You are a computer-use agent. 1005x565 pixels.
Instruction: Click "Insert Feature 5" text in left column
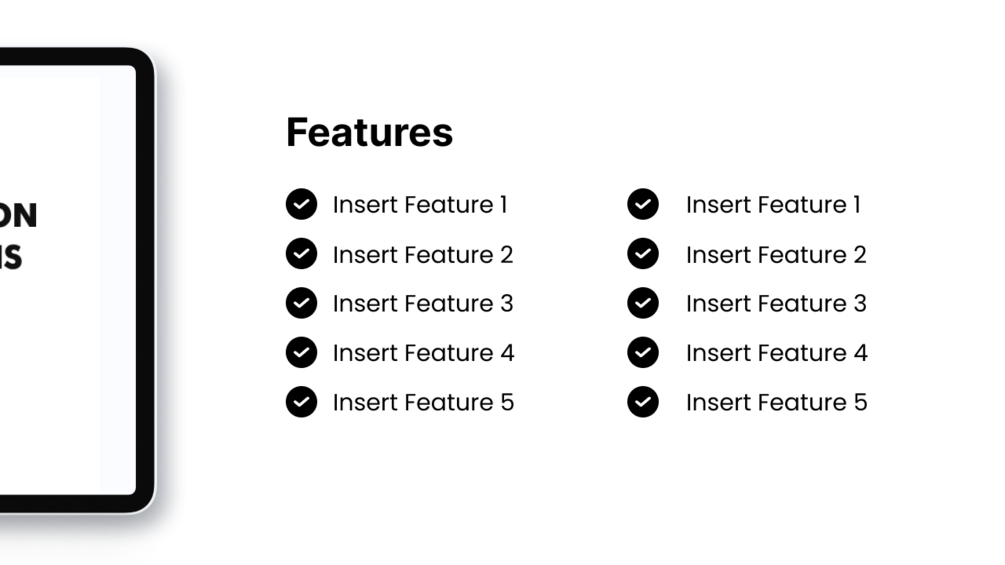coord(423,402)
